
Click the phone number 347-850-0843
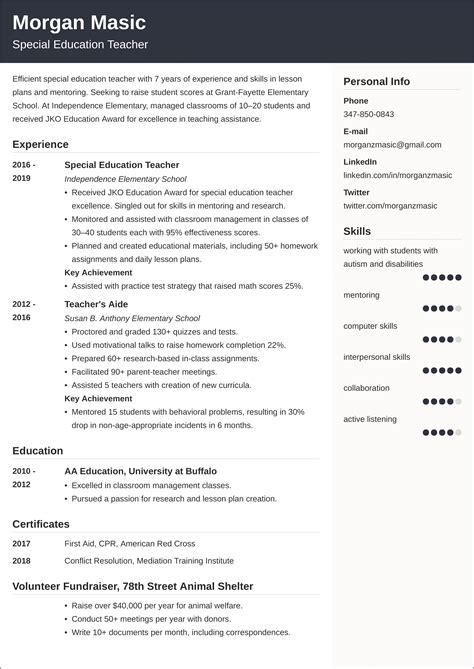(369, 114)
